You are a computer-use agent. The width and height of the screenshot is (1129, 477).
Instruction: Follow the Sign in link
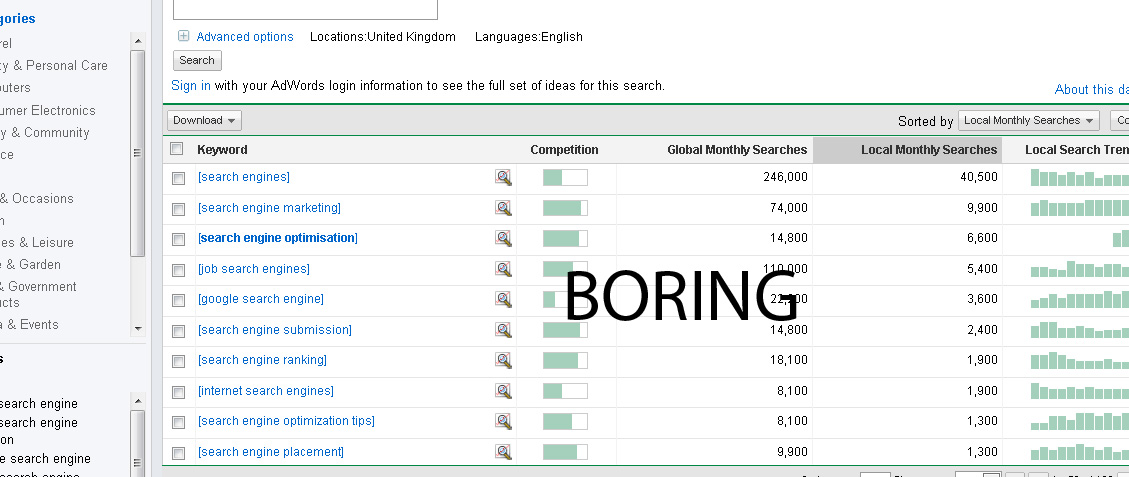coord(191,86)
